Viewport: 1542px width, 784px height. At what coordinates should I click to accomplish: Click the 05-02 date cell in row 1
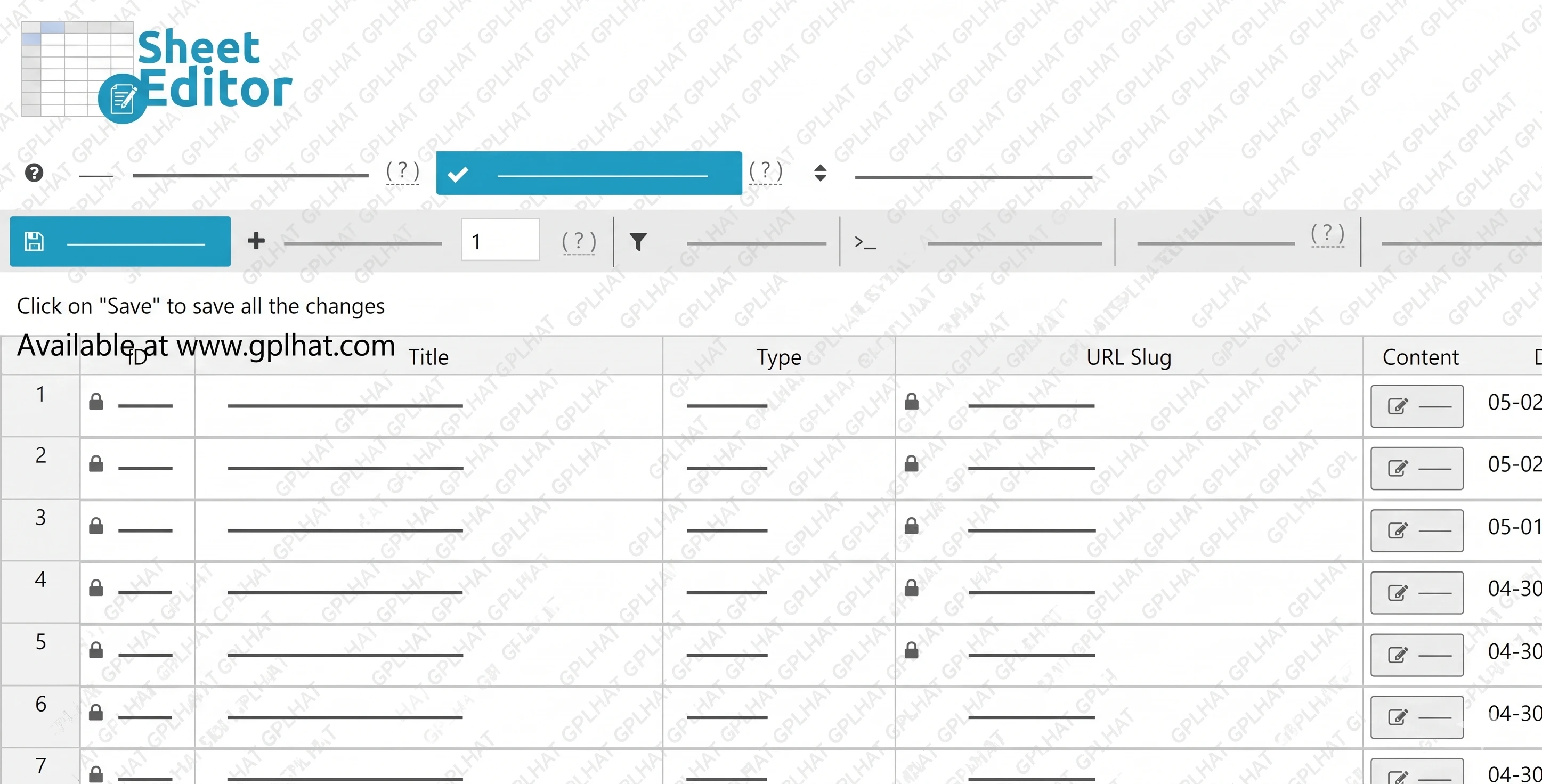click(x=1514, y=402)
